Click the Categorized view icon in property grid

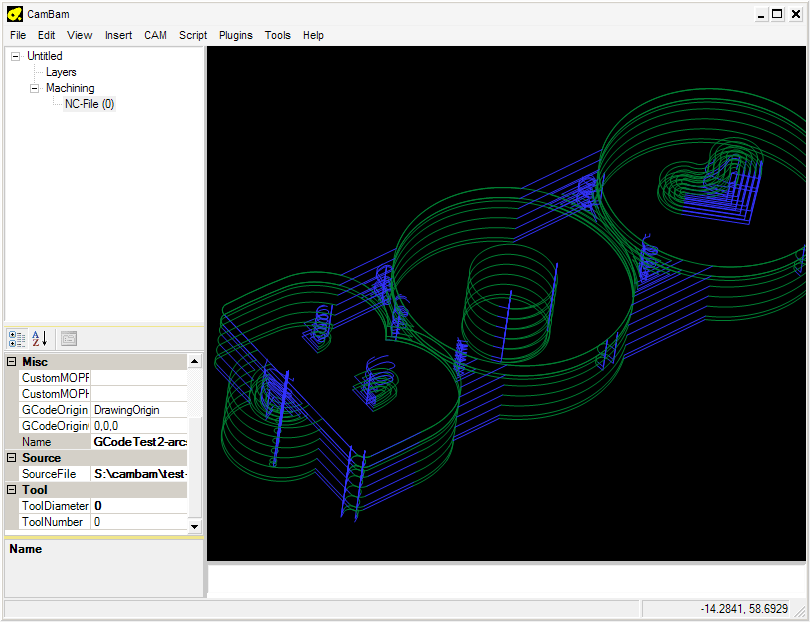[17, 338]
